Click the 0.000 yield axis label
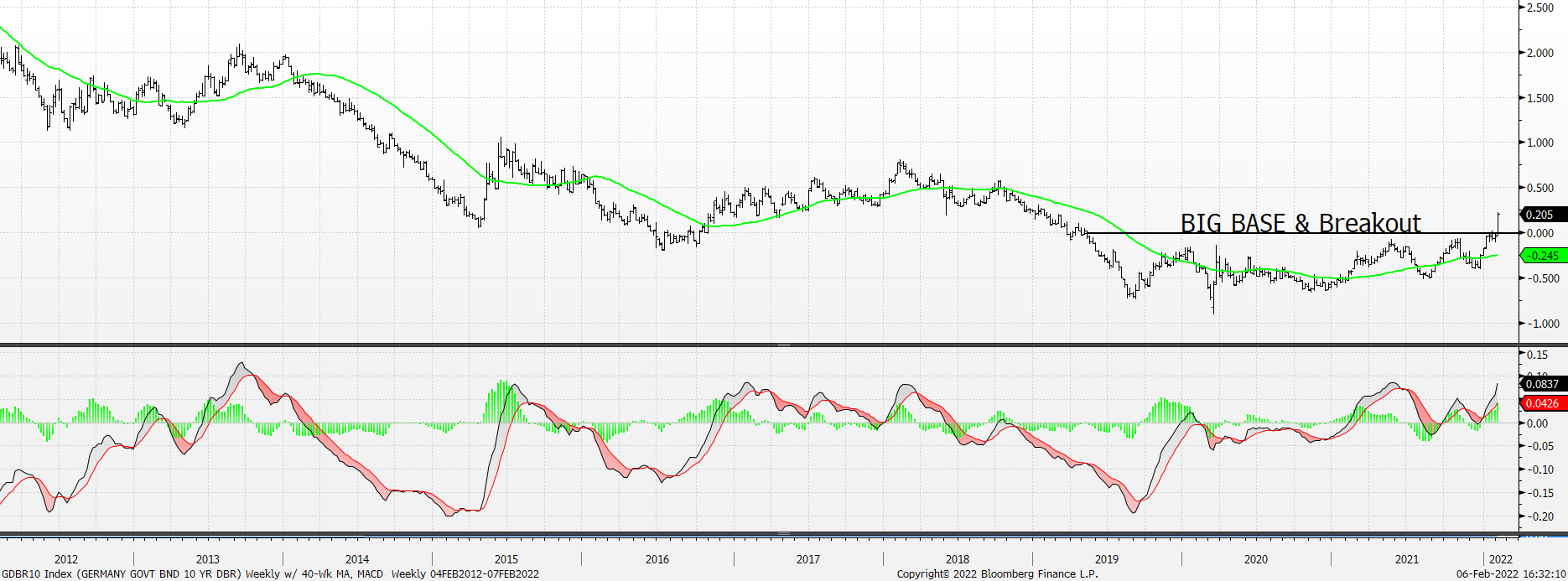This screenshot has width=1568, height=581. click(1541, 233)
